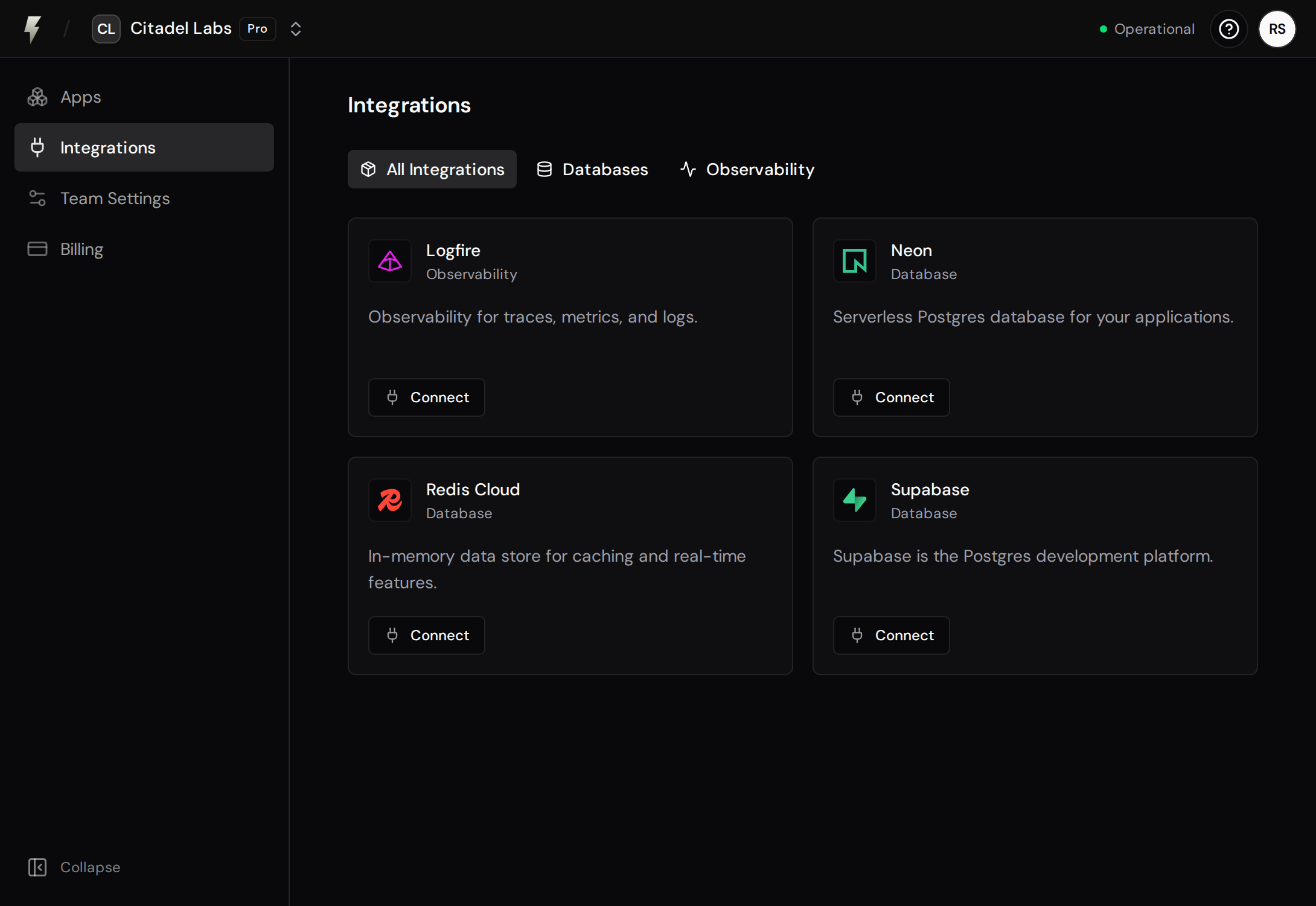Switch to the Observability tab
Viewport: 1316px width, 906px height.
(x=747, y=169)
